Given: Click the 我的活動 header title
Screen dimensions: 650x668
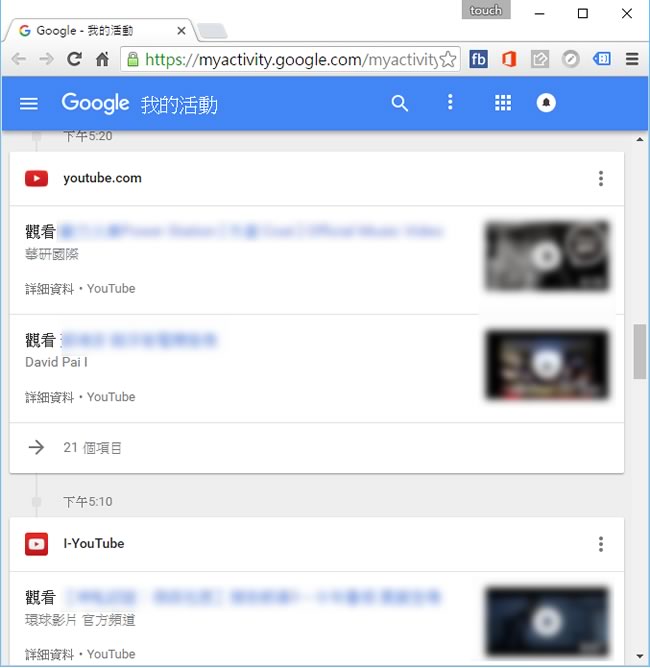Looking at the screenshot, I should click(x=179, y=105).
